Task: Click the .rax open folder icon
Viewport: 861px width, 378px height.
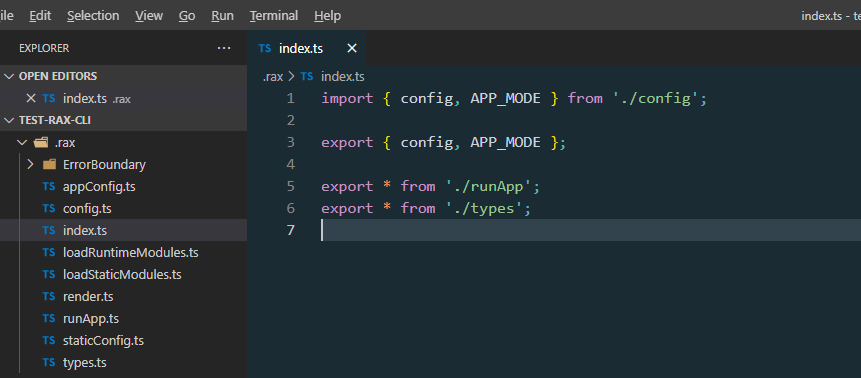Action: [x=41, y=143]
